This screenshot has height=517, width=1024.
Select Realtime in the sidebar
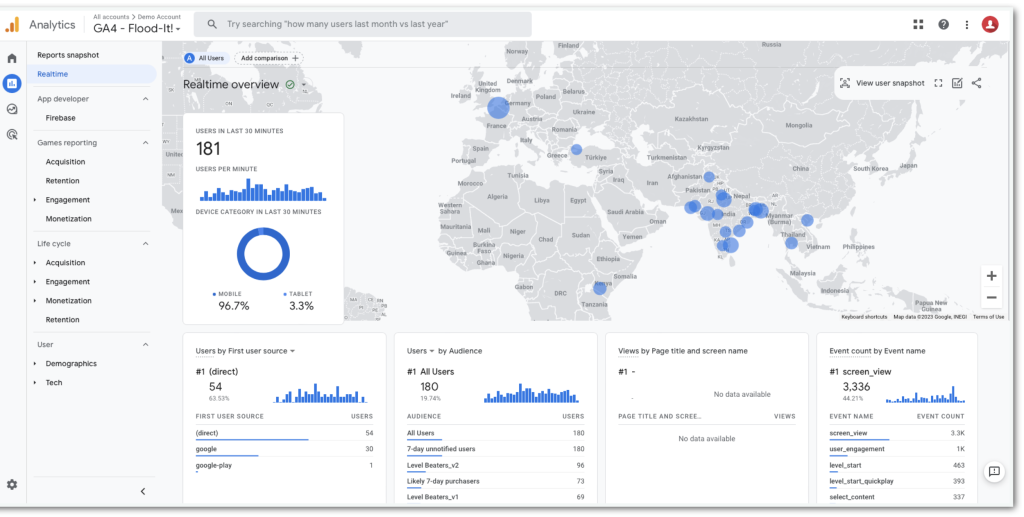(x=91, y=74)
